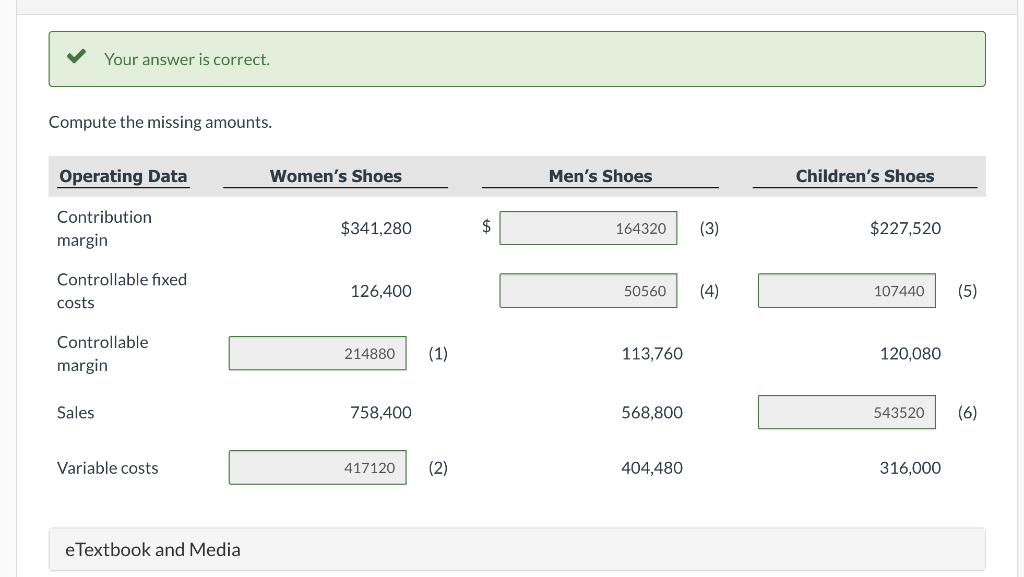
Task: Click the 'Compute the missing amounts' instruction
Action: click(160, 122)
